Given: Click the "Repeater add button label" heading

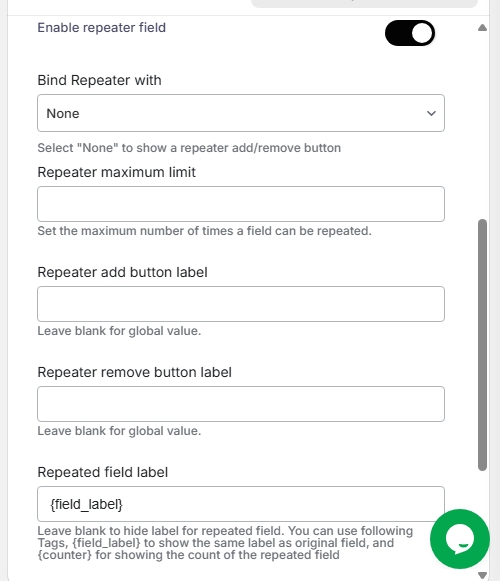Looking at the screenshot, I should pyautogui.click(x=122, y=272).
